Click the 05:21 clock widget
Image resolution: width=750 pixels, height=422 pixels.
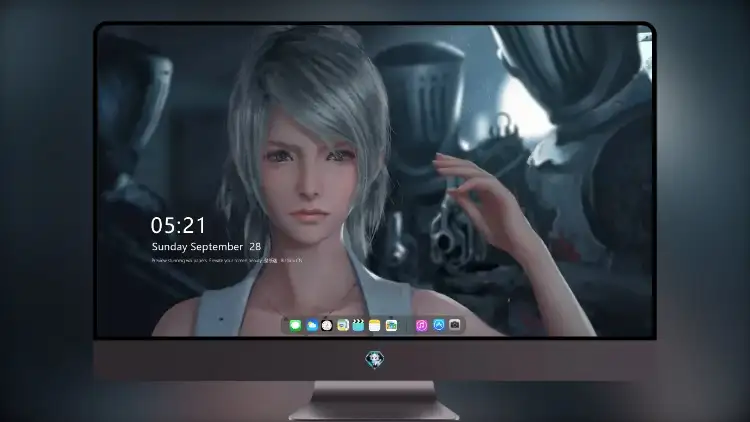pos(178,225)
